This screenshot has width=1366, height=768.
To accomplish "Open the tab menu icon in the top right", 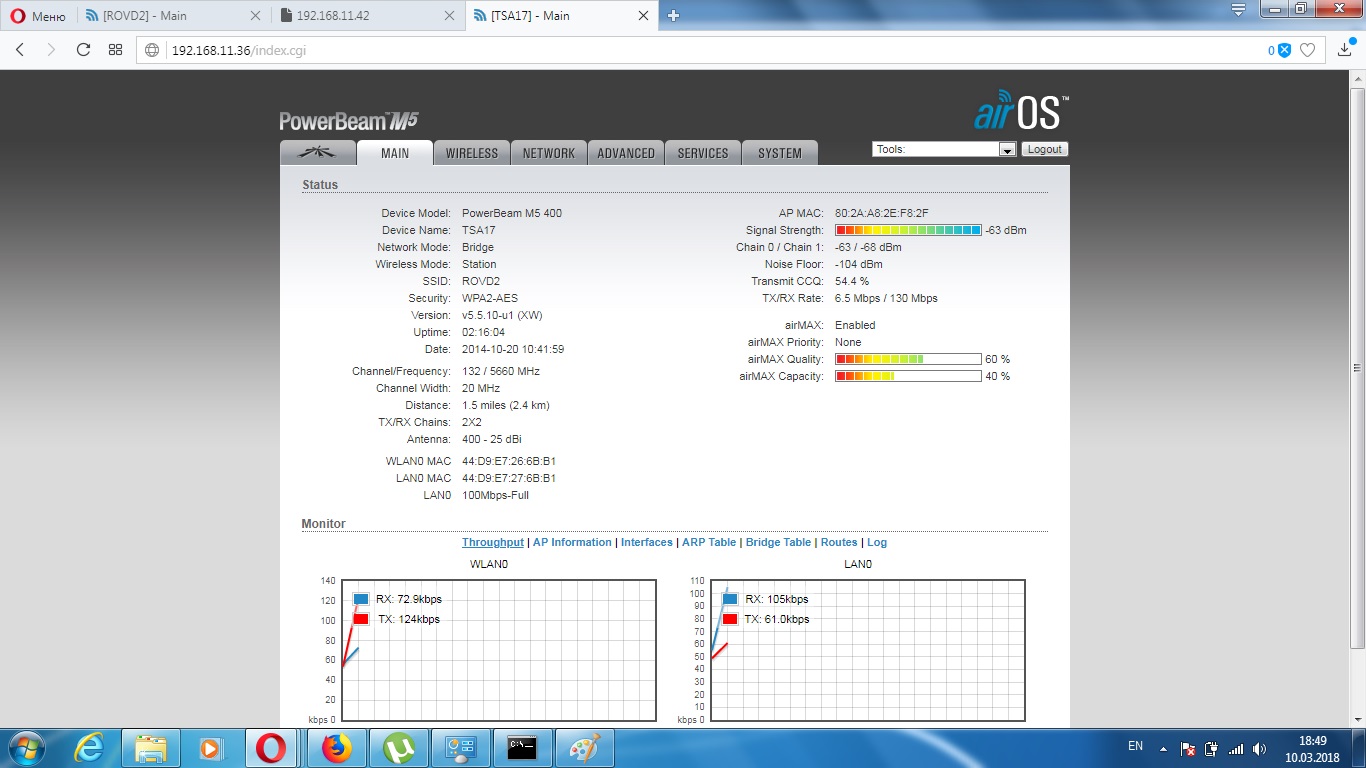I will pyautogui.click(x=1238, y=10).
